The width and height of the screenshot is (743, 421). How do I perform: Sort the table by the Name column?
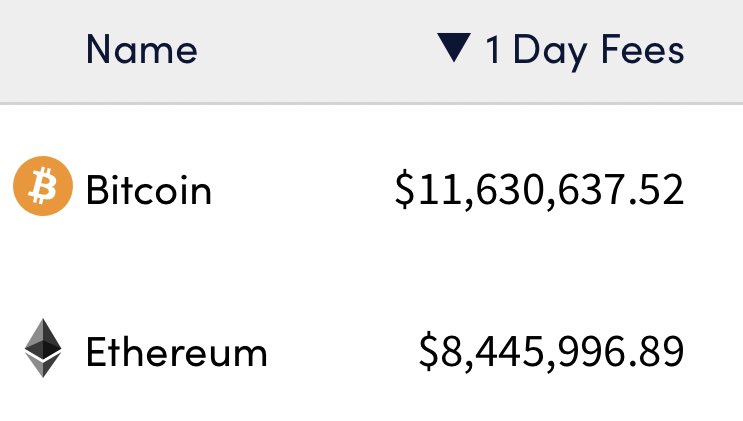point(142,49)
